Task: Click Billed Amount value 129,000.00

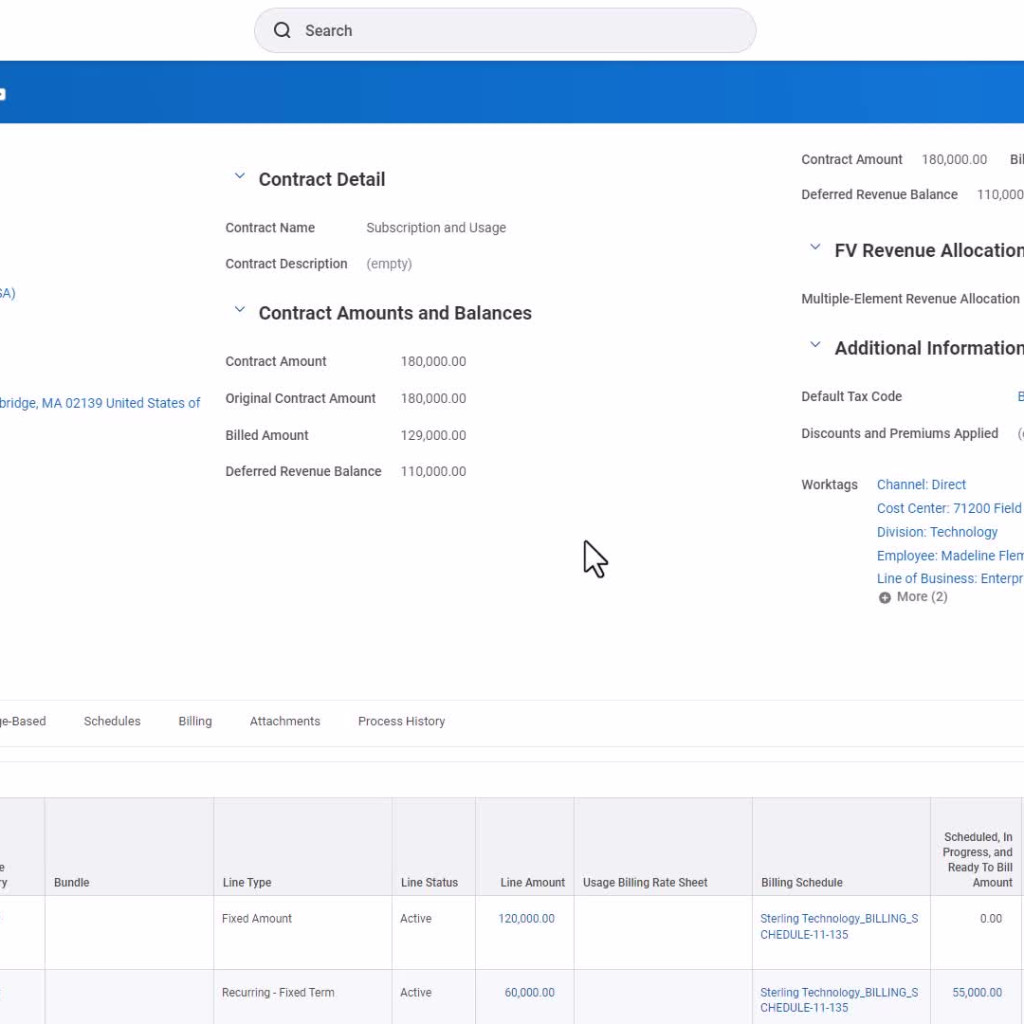Action: tap(433, 435)
